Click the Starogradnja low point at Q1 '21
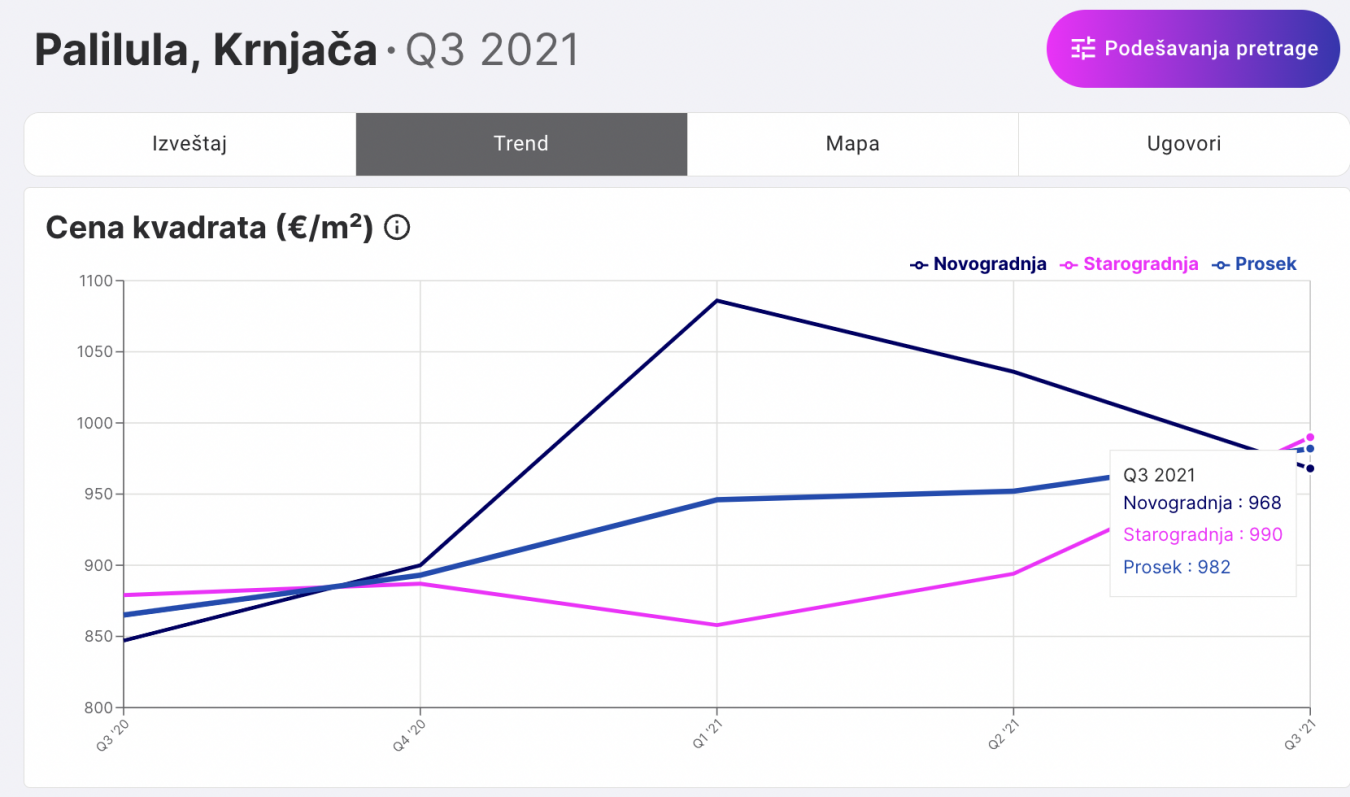The width and height of the screenshot is (1350, 797). 717,625
